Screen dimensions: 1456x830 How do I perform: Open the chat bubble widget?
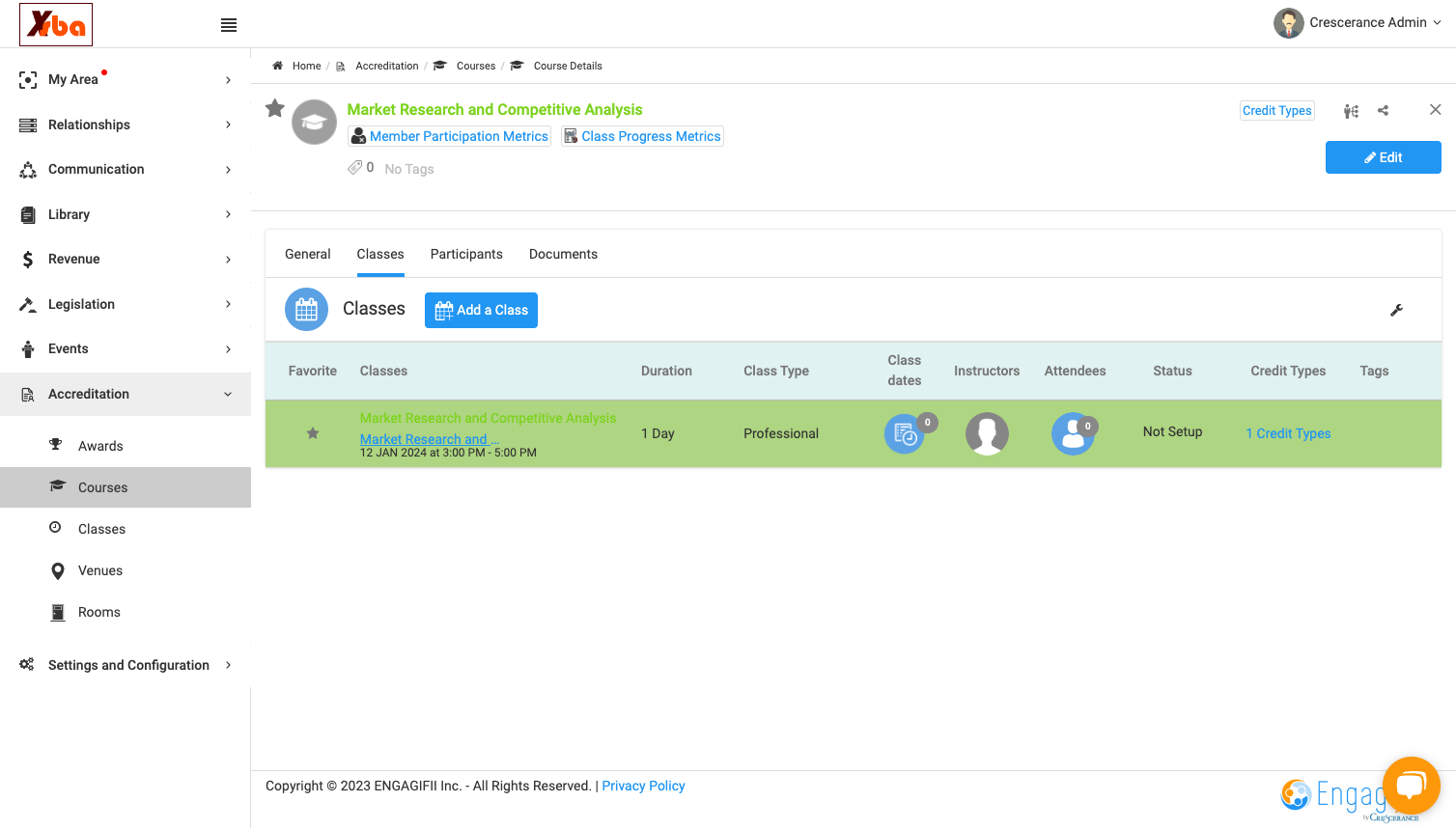point(1411,786)
